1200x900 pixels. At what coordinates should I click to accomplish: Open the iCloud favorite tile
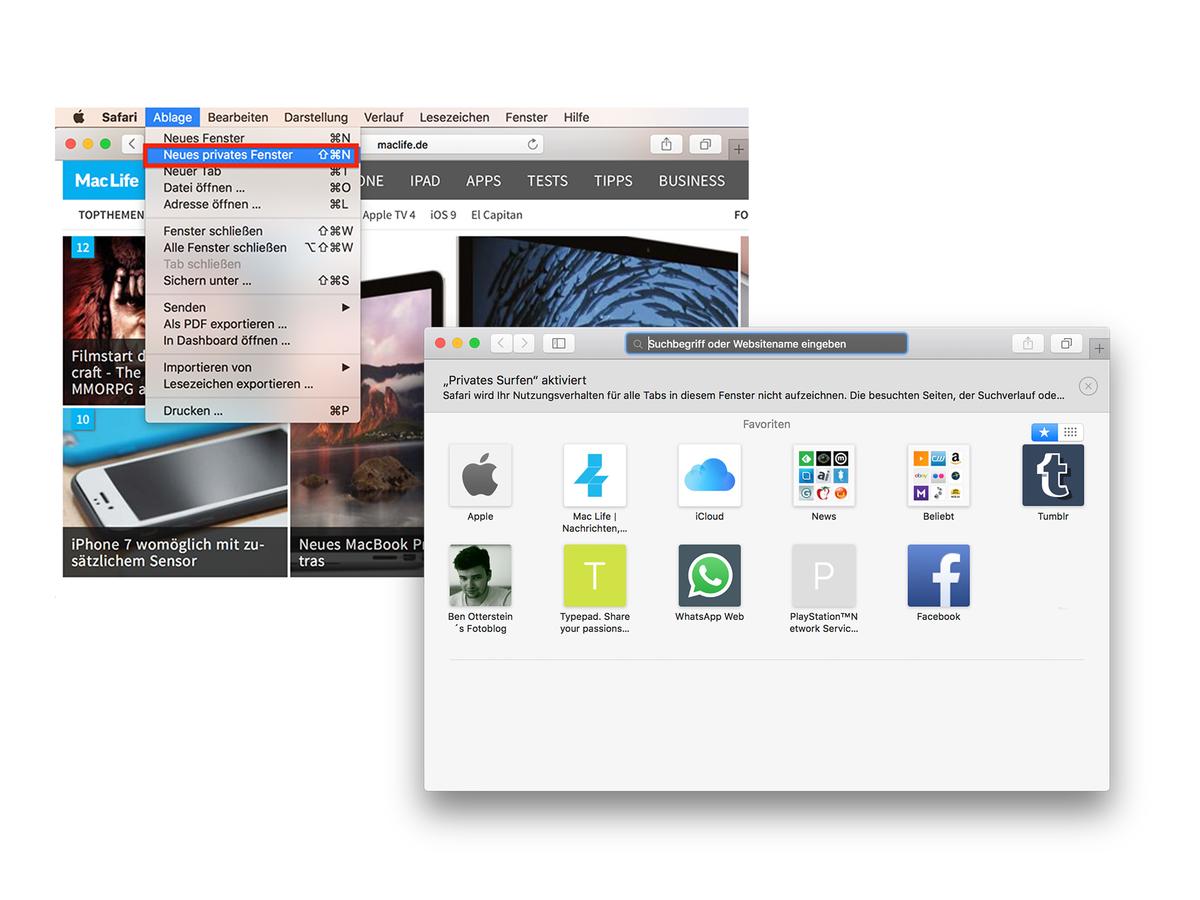pyautogui.click(x=709, y=476)
